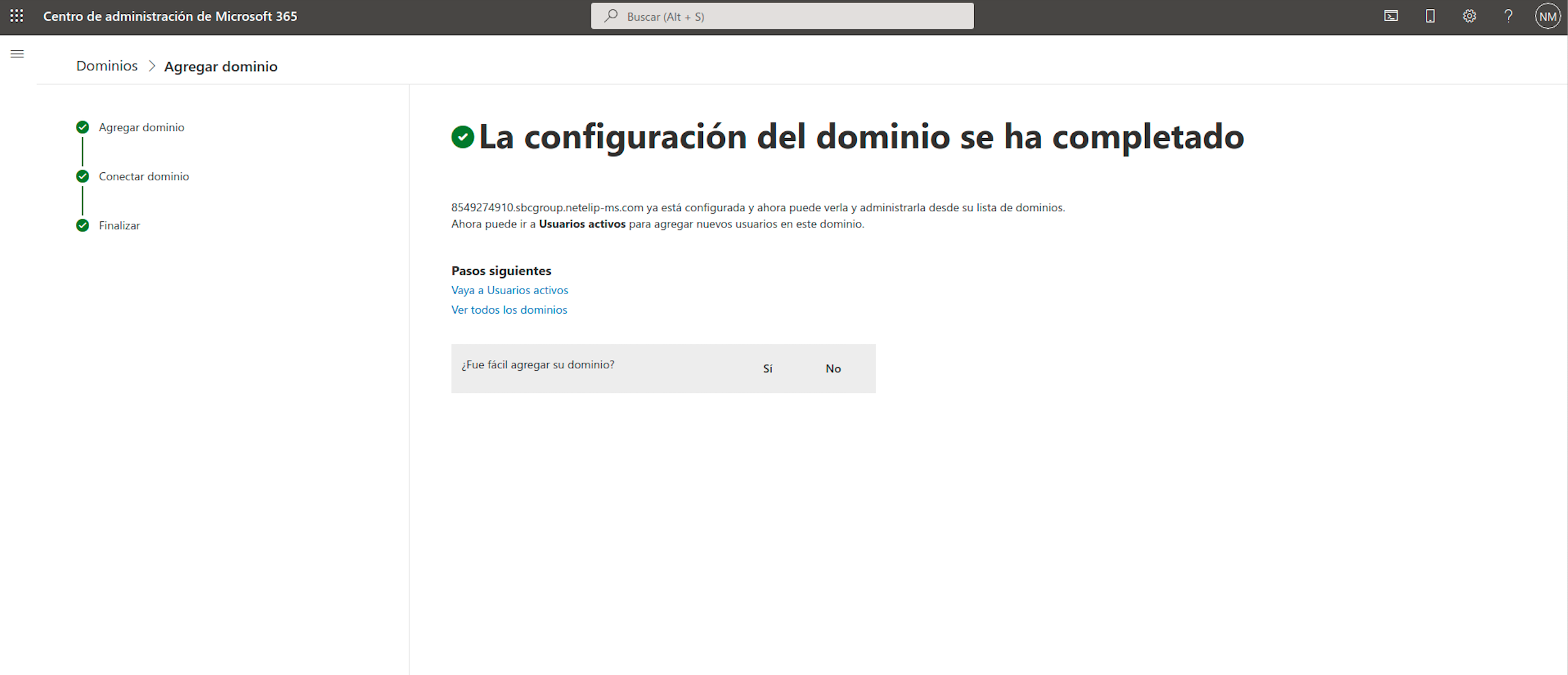Open Vaya a Usuarios activos link
This screenshot has width=1568, height=675.
[x=509, y=290]
